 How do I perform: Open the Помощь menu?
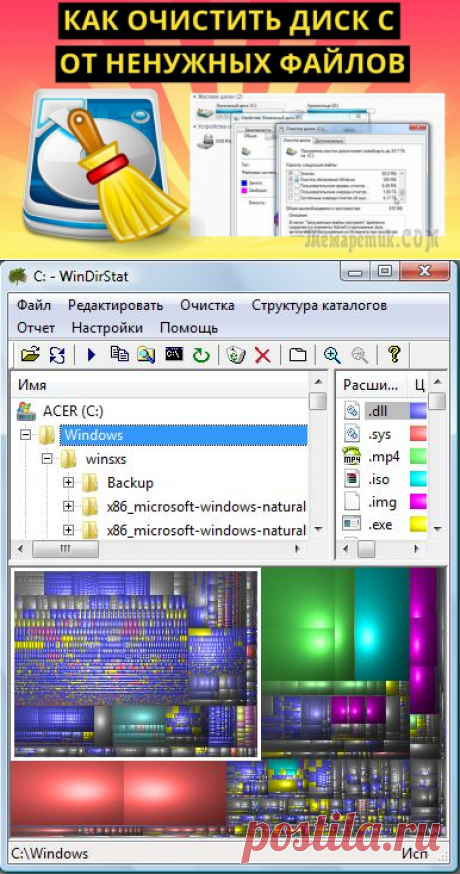click(x=188, y=328)
